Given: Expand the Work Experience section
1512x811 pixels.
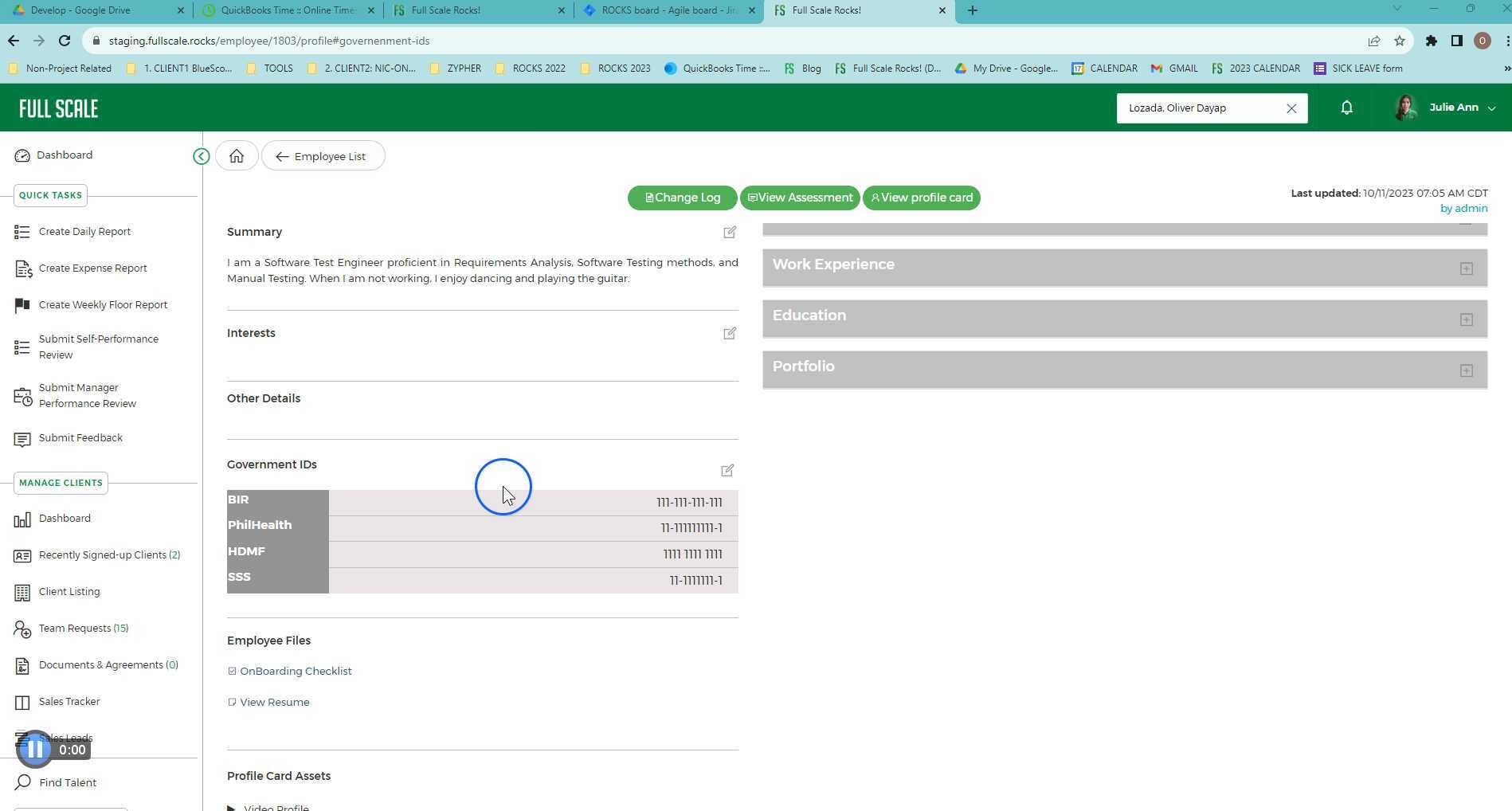Looking at the screenshot, I should 1467,268.
